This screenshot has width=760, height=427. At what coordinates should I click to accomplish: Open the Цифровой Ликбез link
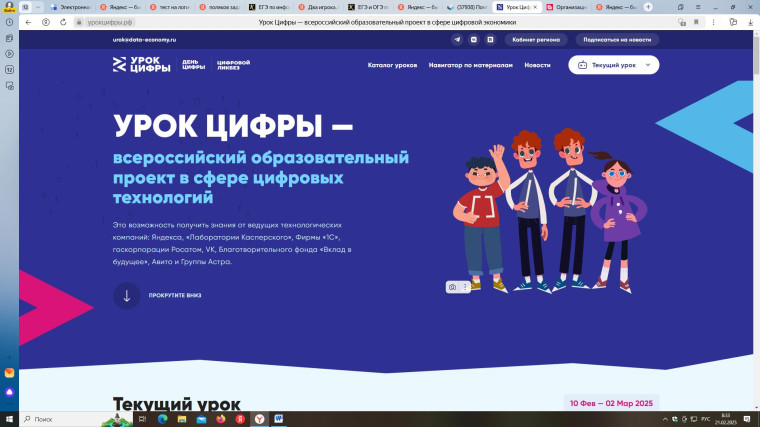[233, 65]
